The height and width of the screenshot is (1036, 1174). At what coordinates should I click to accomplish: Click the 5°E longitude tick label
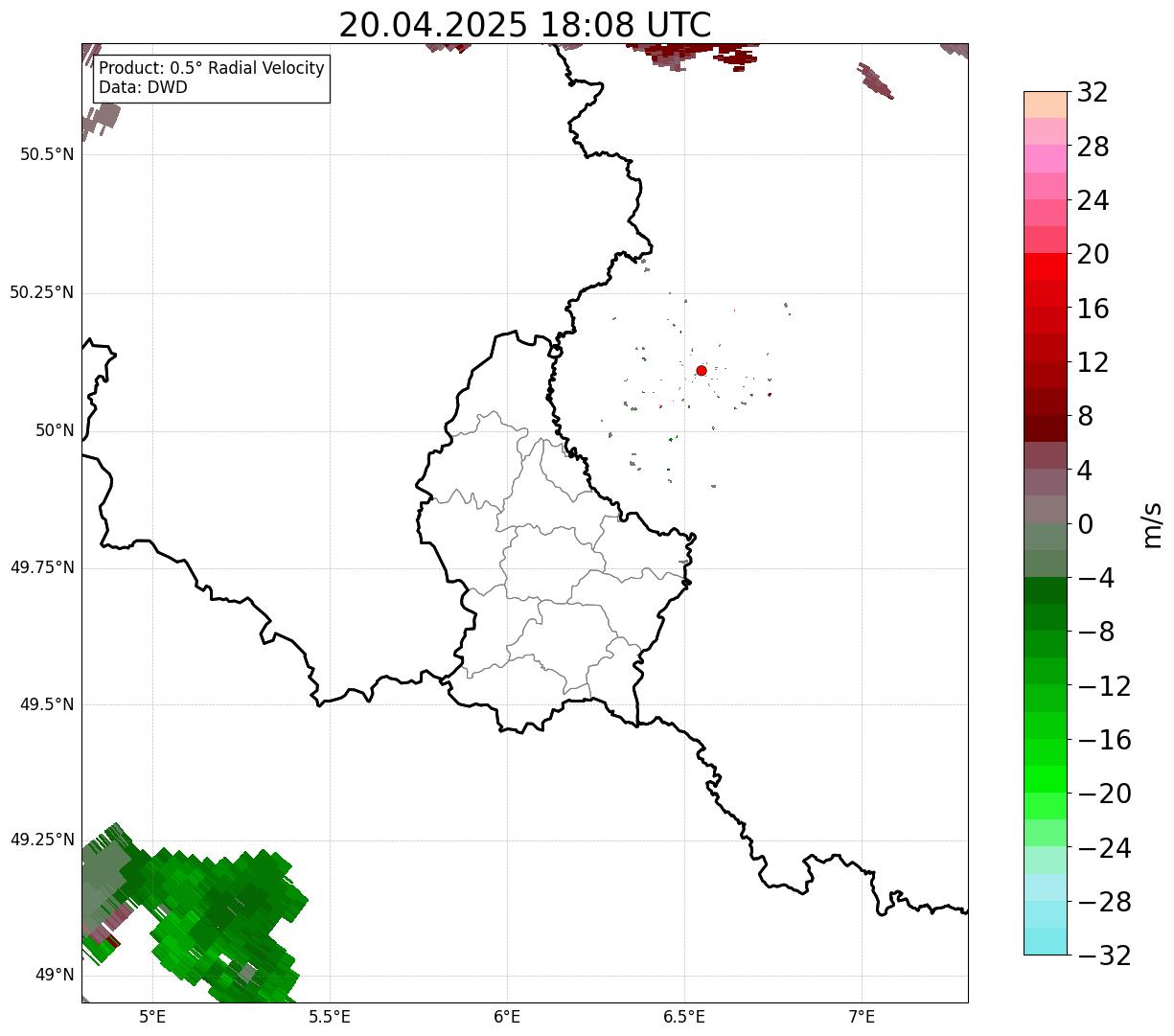(x=152, y=1016)
